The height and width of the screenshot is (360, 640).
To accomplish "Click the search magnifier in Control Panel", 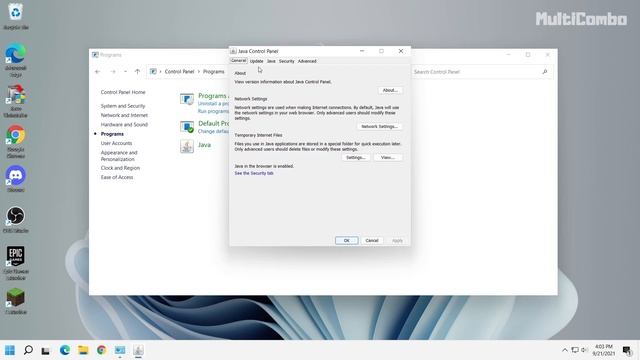I will pyautogui.click(x=544, y=72).
